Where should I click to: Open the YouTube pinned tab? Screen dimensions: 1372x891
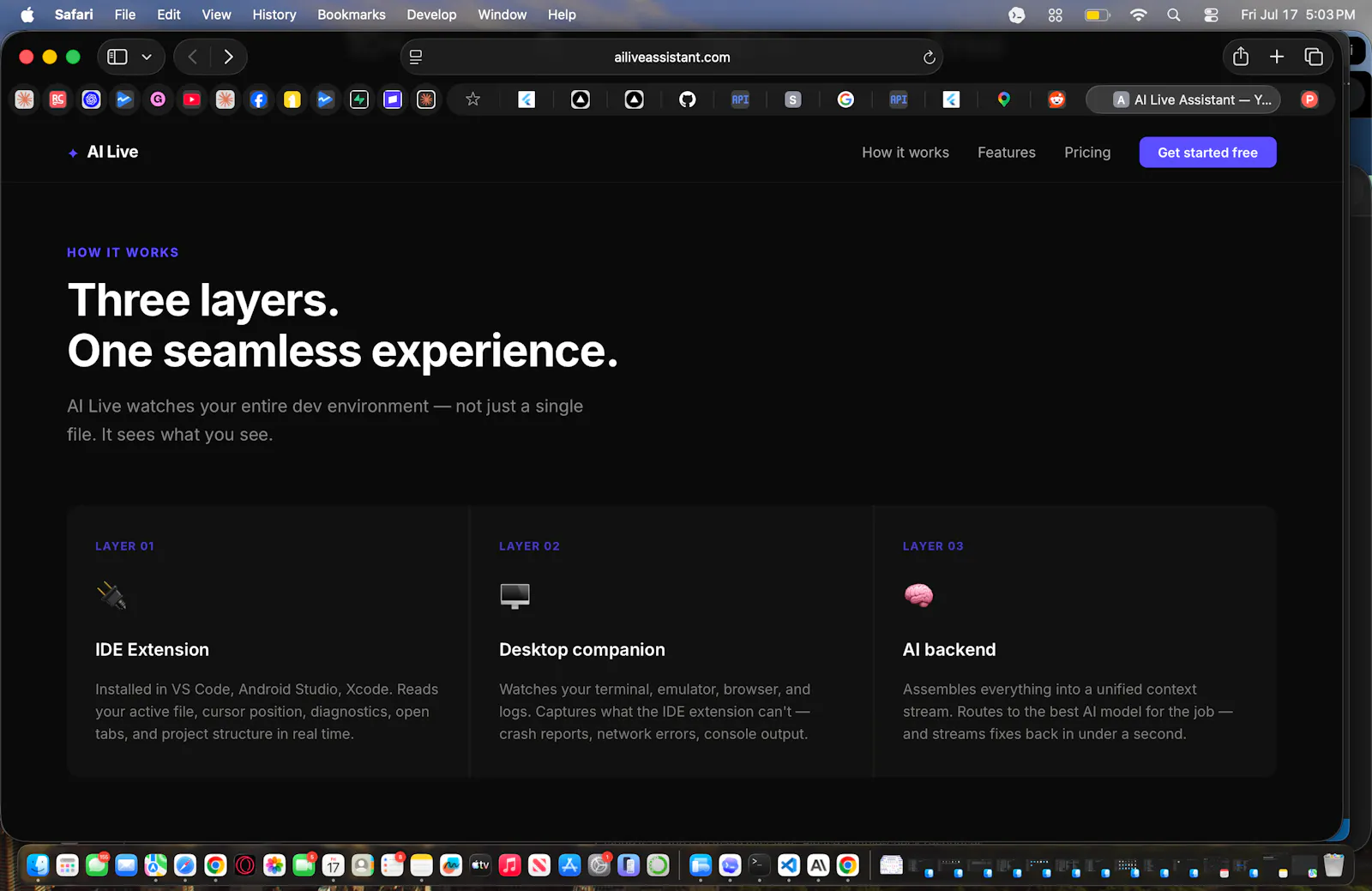(191, 99)
